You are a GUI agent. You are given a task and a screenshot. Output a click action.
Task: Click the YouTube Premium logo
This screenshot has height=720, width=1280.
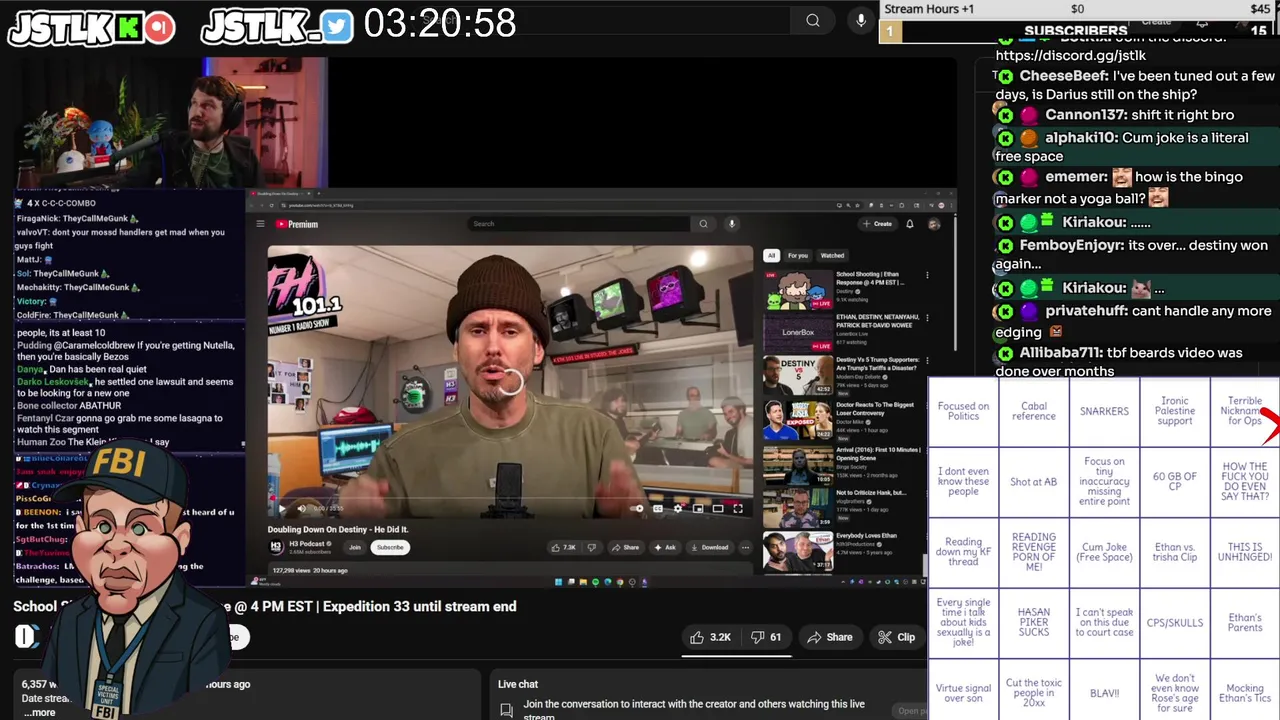point(297,224)
